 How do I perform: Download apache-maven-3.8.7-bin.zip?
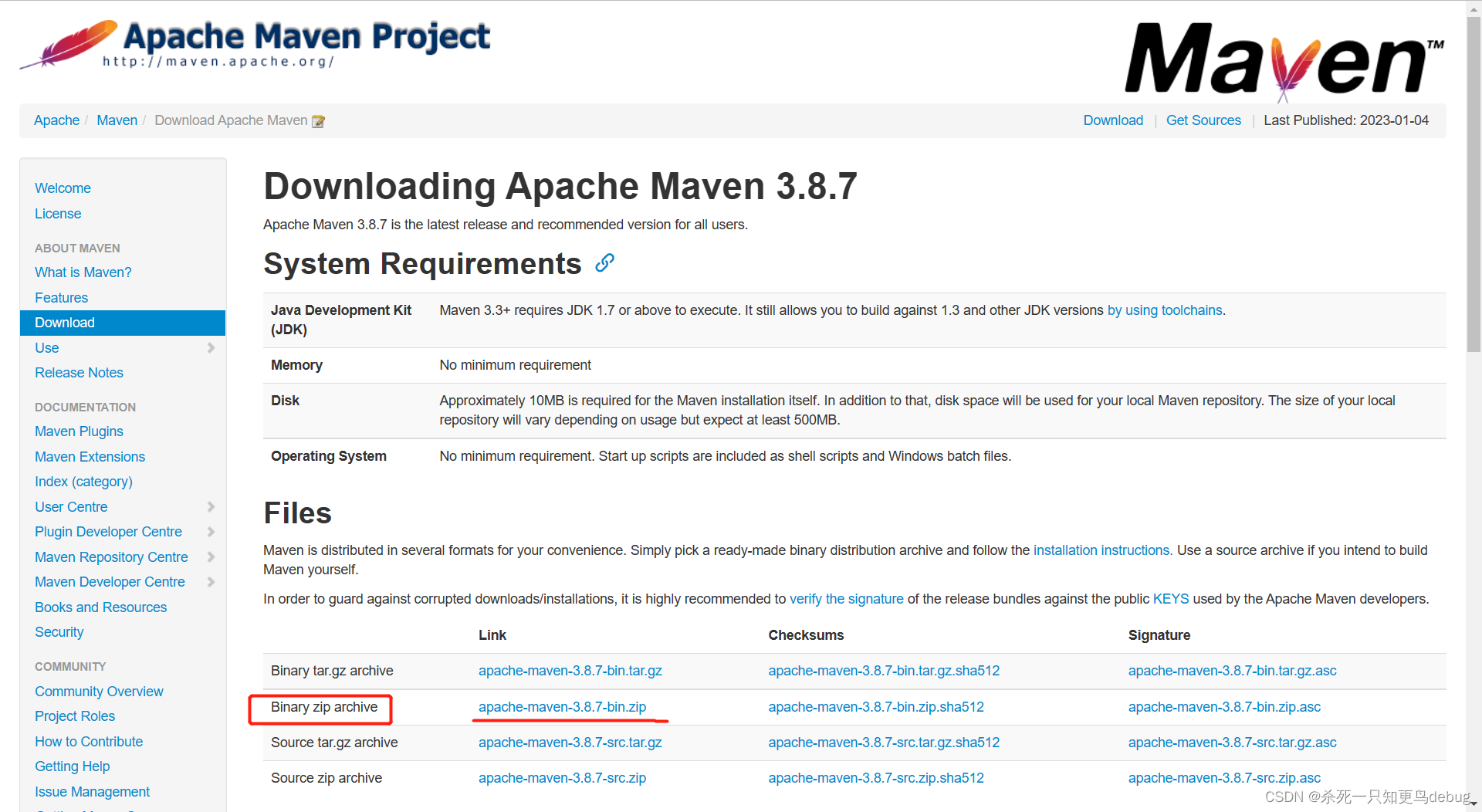[562, 707]
